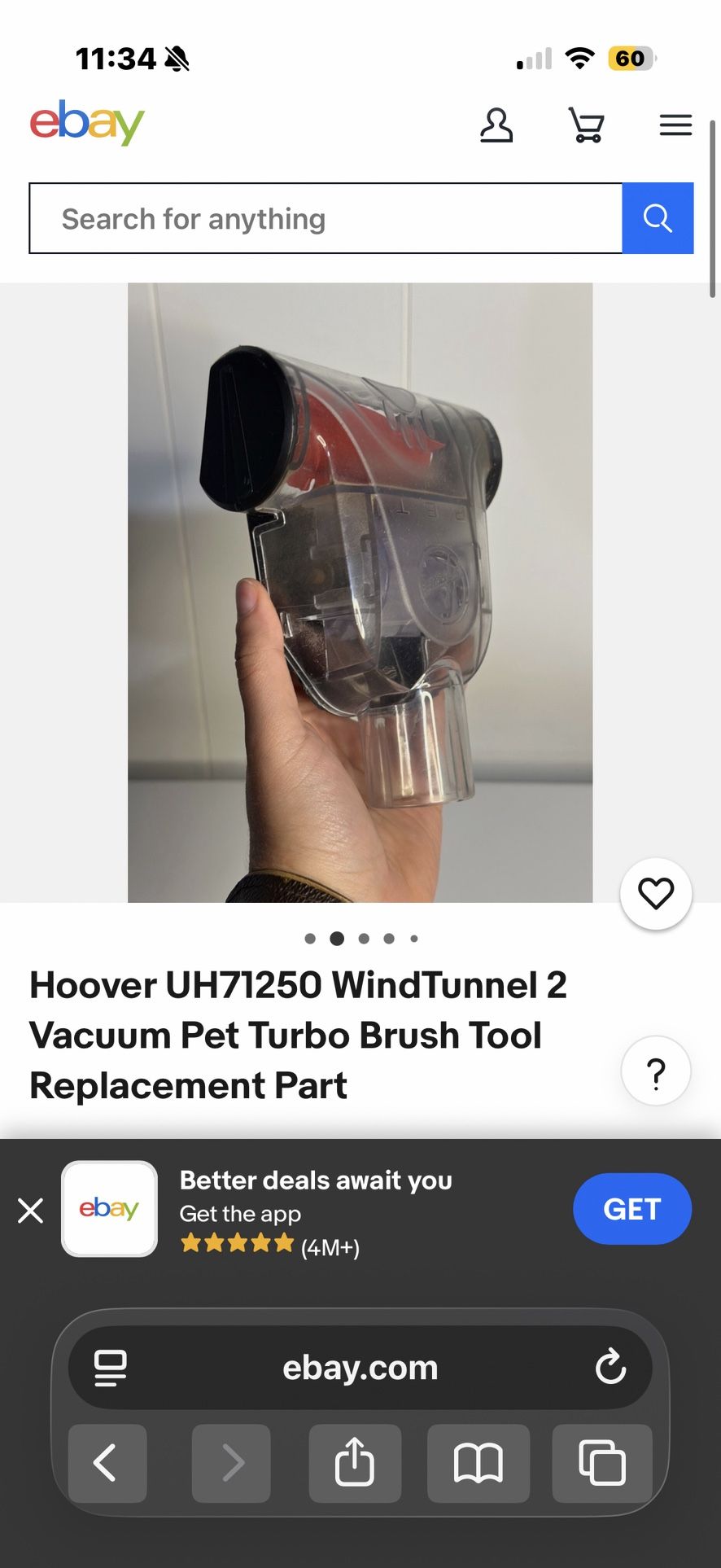Open the shopping cart
721x1568 pixels.
pyautogui.click(x=586, y=125)
